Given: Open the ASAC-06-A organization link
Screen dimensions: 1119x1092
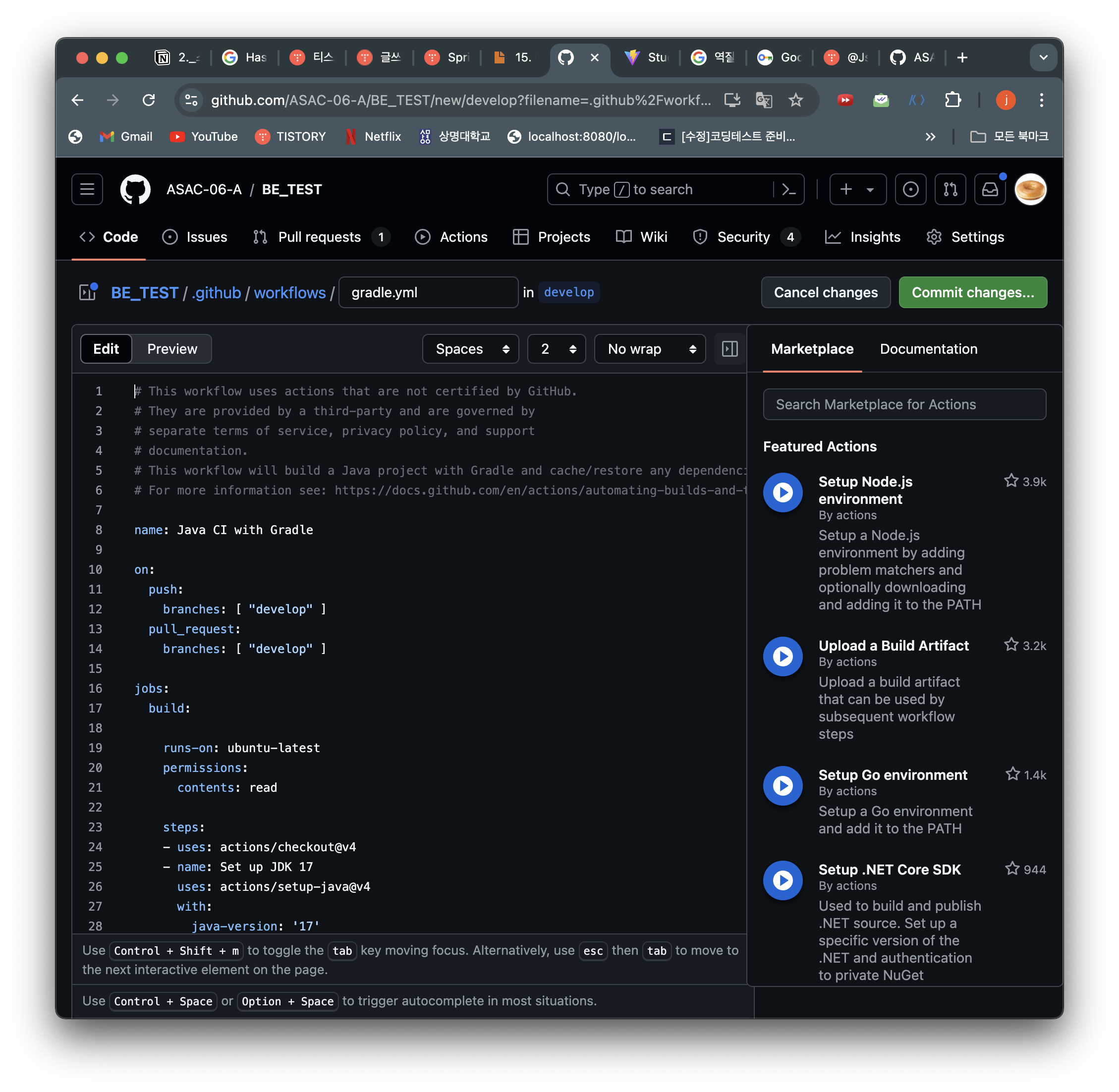Looking at the screenshot, I should click(x=204, y=189).
